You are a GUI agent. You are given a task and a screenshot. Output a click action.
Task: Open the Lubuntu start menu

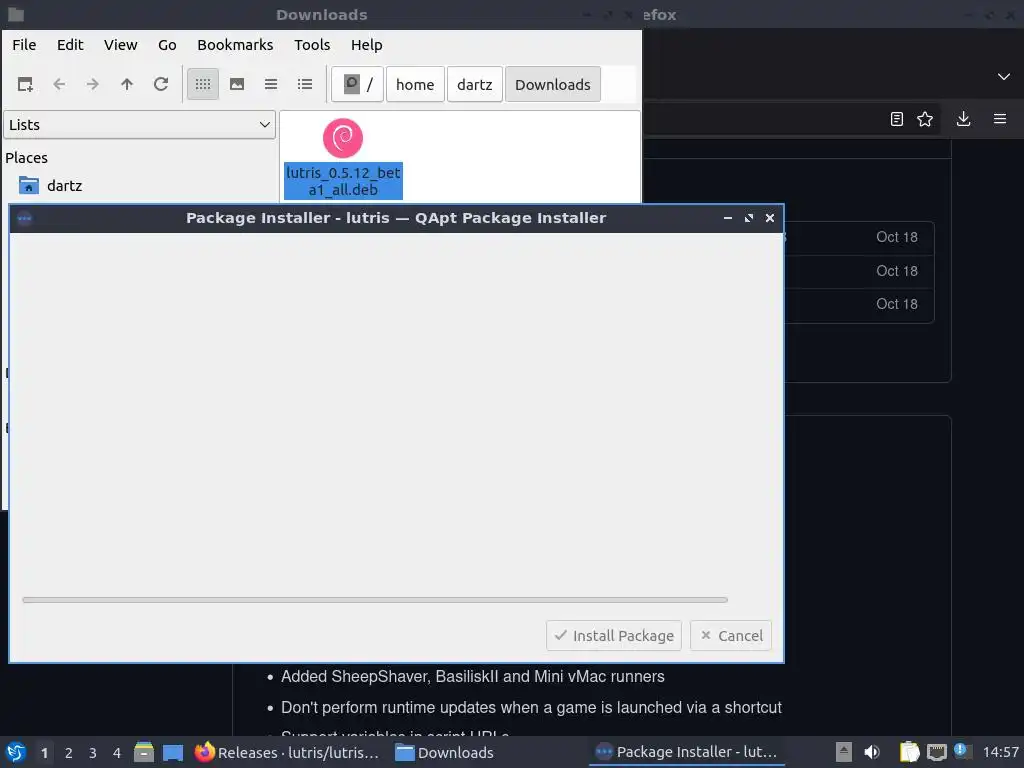(16, 752)
